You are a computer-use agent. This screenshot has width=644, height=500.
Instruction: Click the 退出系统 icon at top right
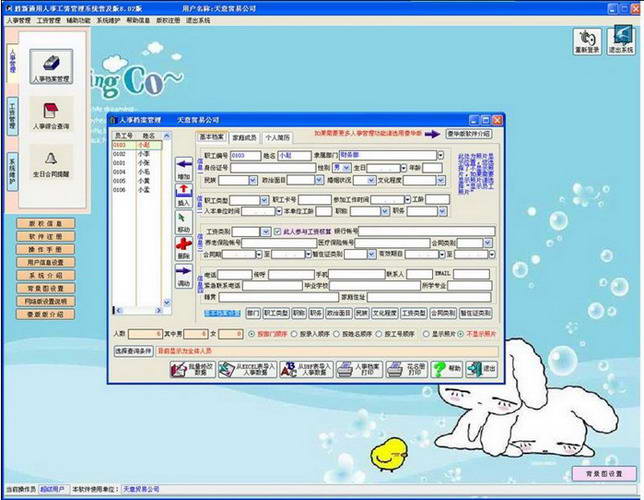pos(621,40)
